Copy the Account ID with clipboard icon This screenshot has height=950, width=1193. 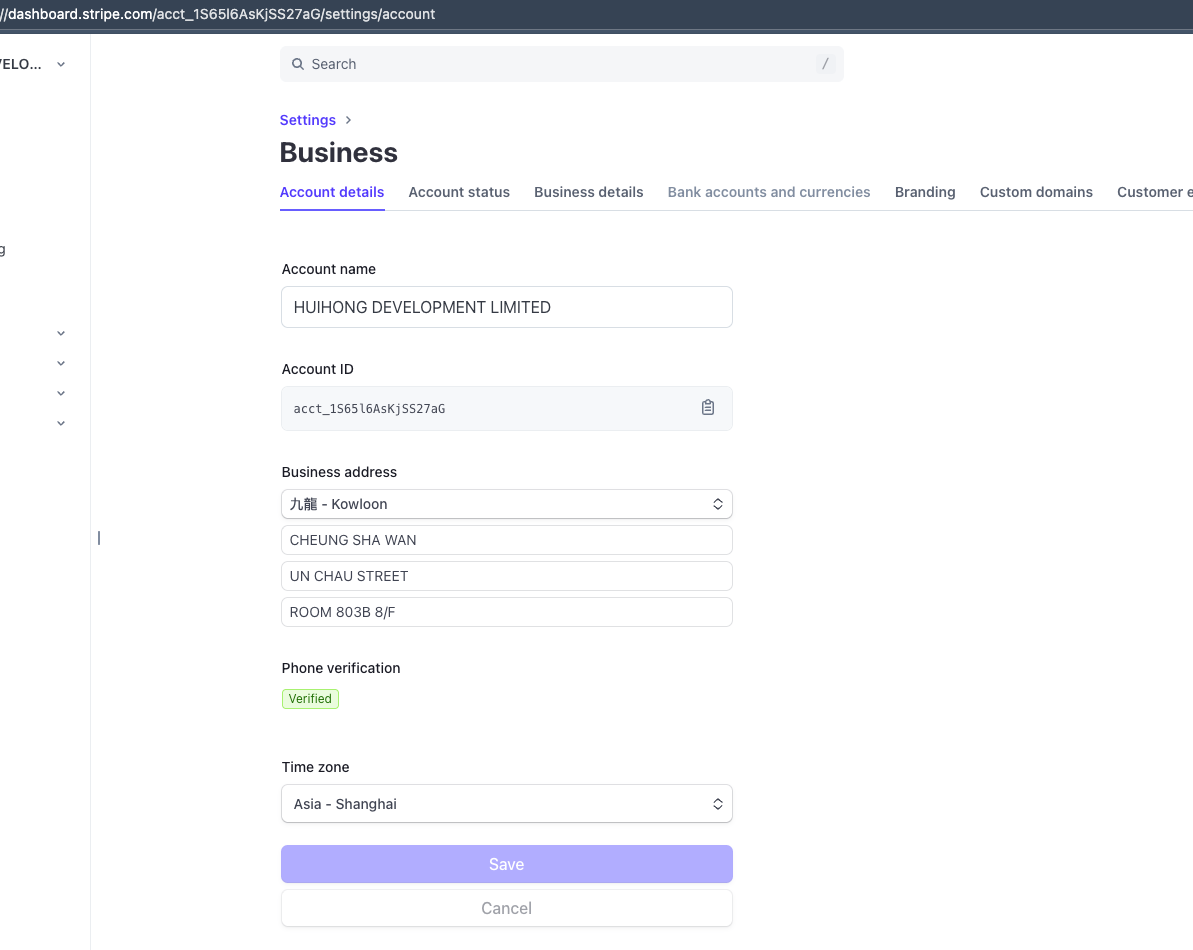tap(708, 408)
